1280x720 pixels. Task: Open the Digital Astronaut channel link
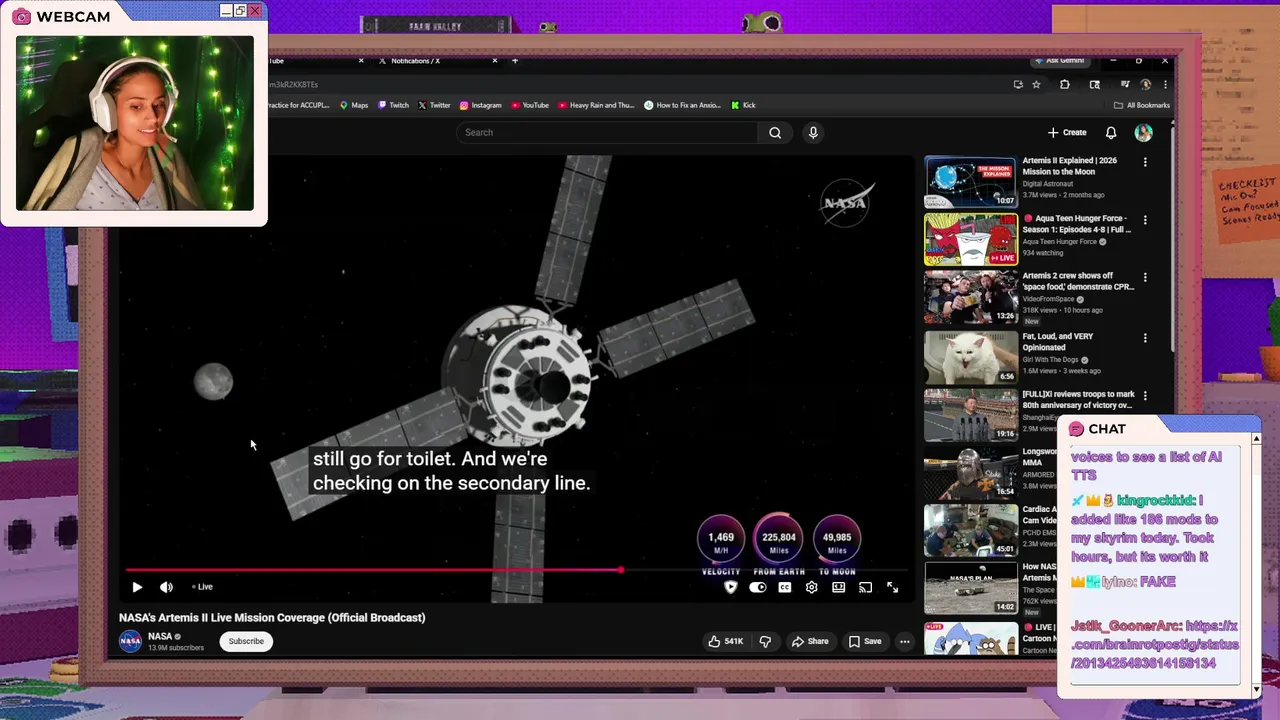(1047, 184)
